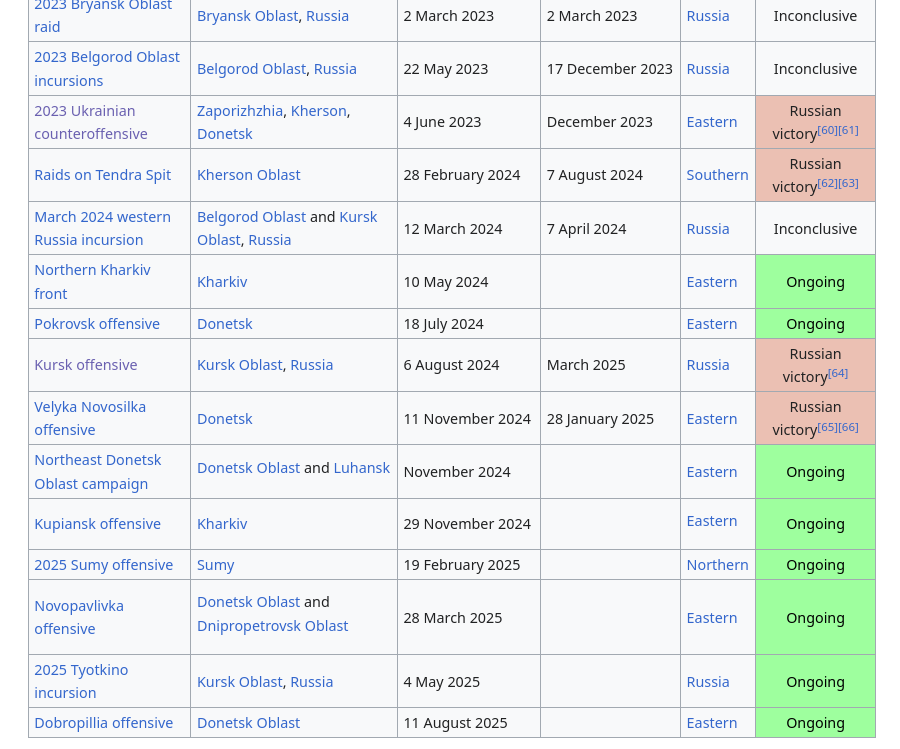Click Eastern in the Novopavlivka offensive row

[x=712, y=618]
